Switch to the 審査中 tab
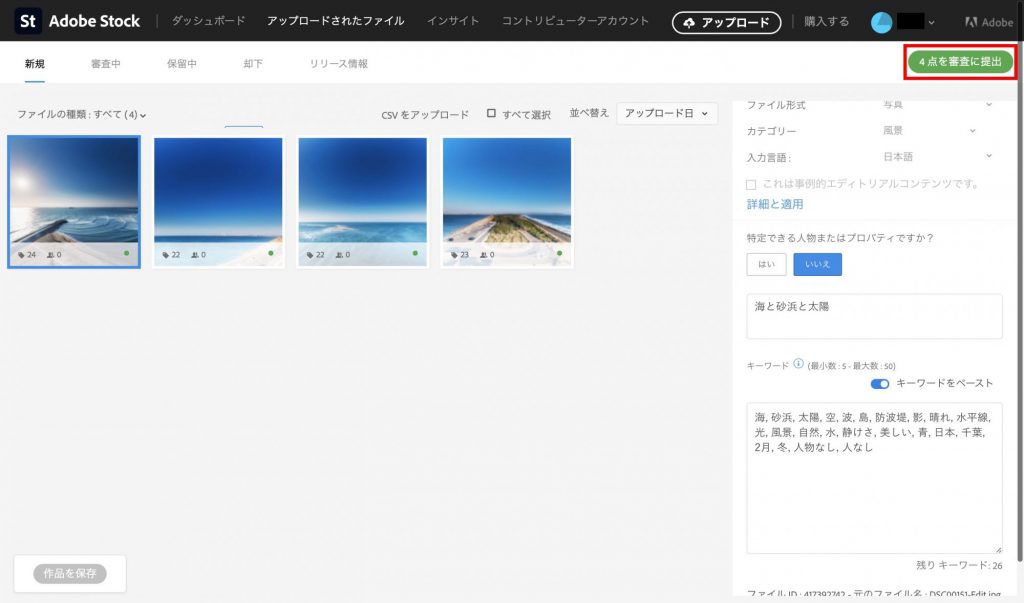Screen dimensions: 1024x603 pyautogui.click(x=106, y=64)
